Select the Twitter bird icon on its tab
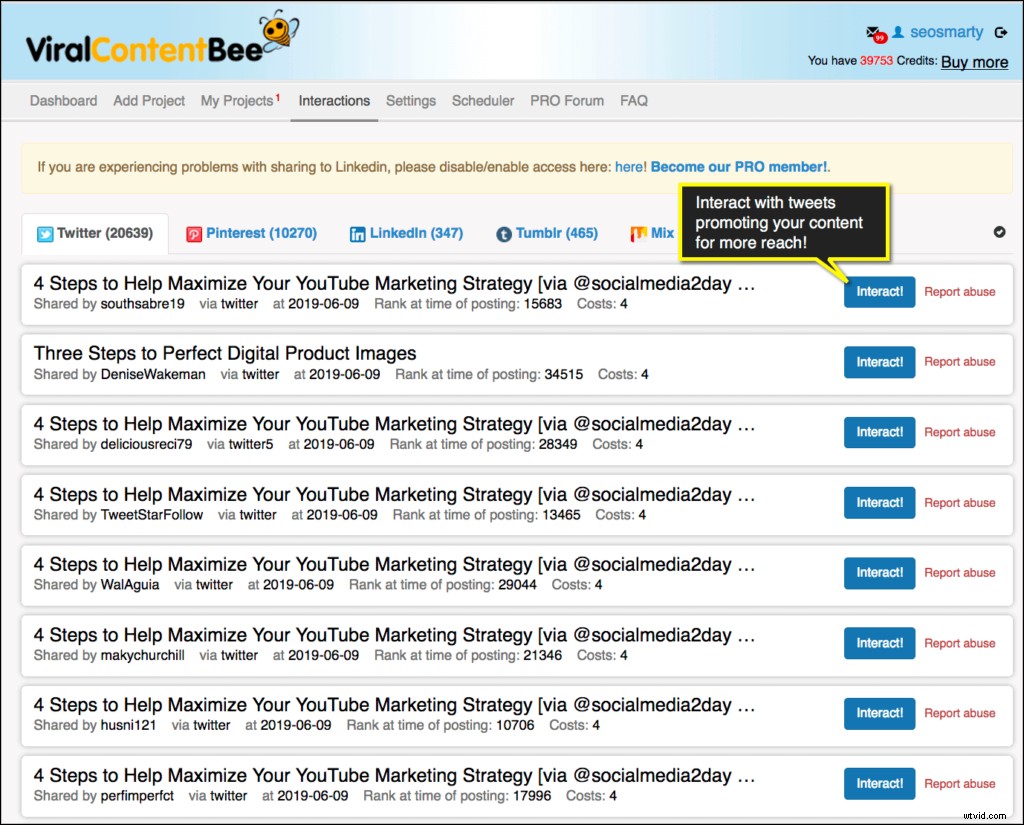Viewport: 1024px width, 825px height. [x=44, y=234]
